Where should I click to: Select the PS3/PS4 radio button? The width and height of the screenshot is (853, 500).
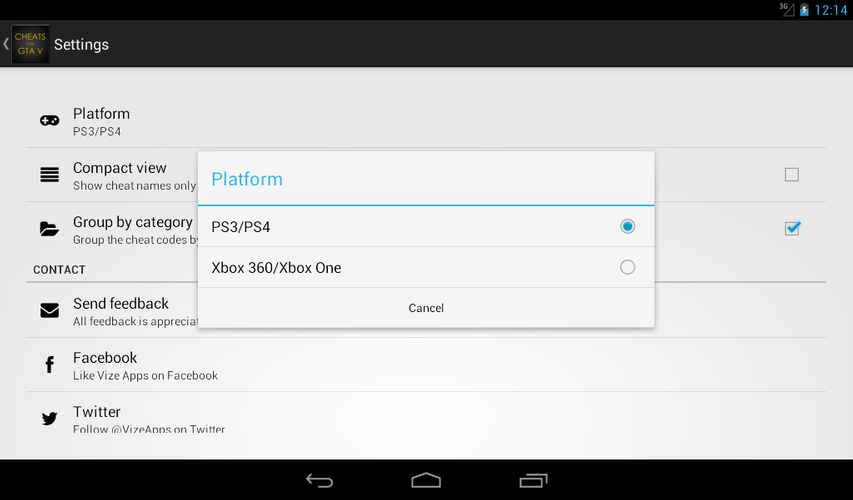click(627, 226)
